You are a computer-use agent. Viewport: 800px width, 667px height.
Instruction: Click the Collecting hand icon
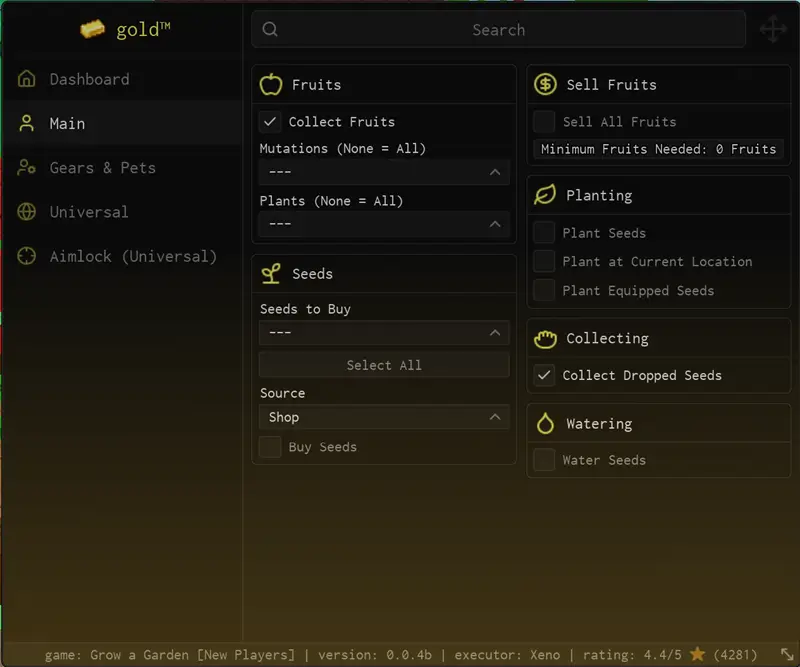[x=545, y=338]
